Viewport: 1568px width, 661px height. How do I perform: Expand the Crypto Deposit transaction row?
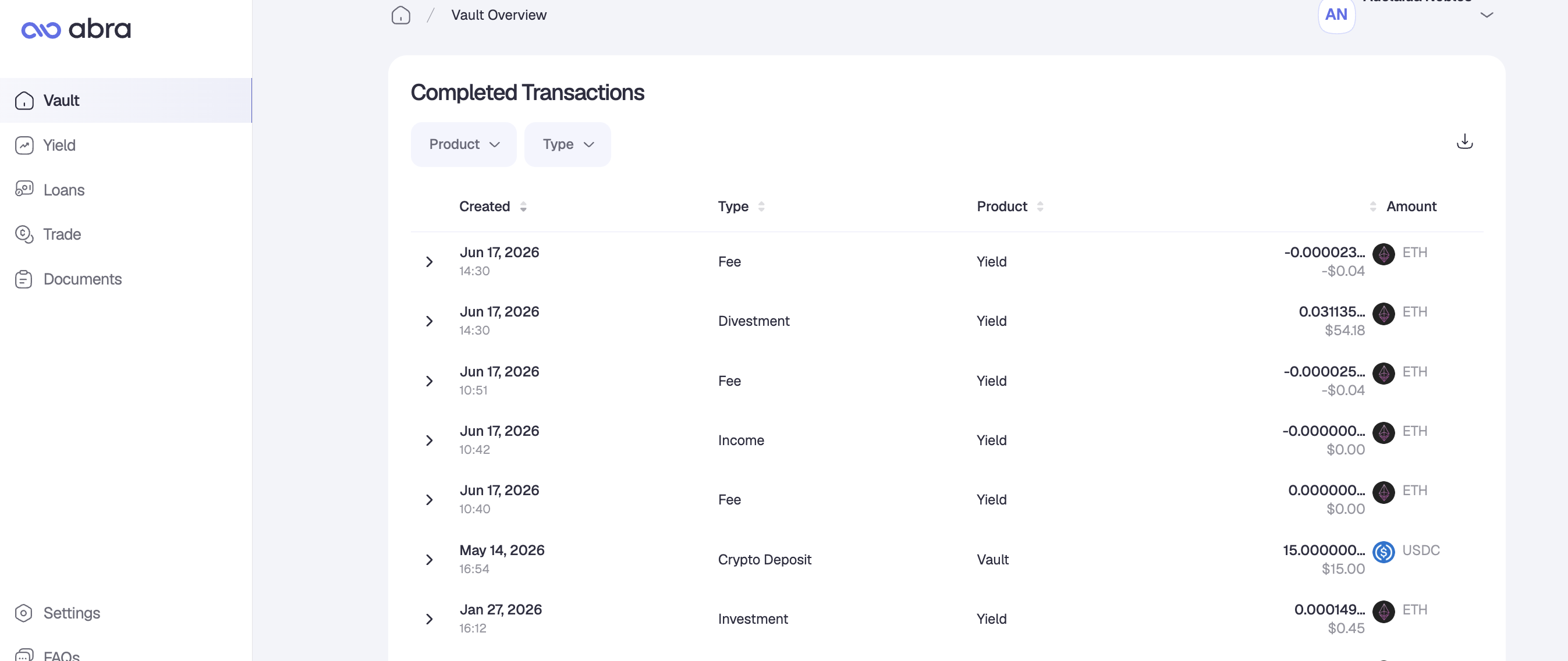pyautogui.click(x=429, y=560)
